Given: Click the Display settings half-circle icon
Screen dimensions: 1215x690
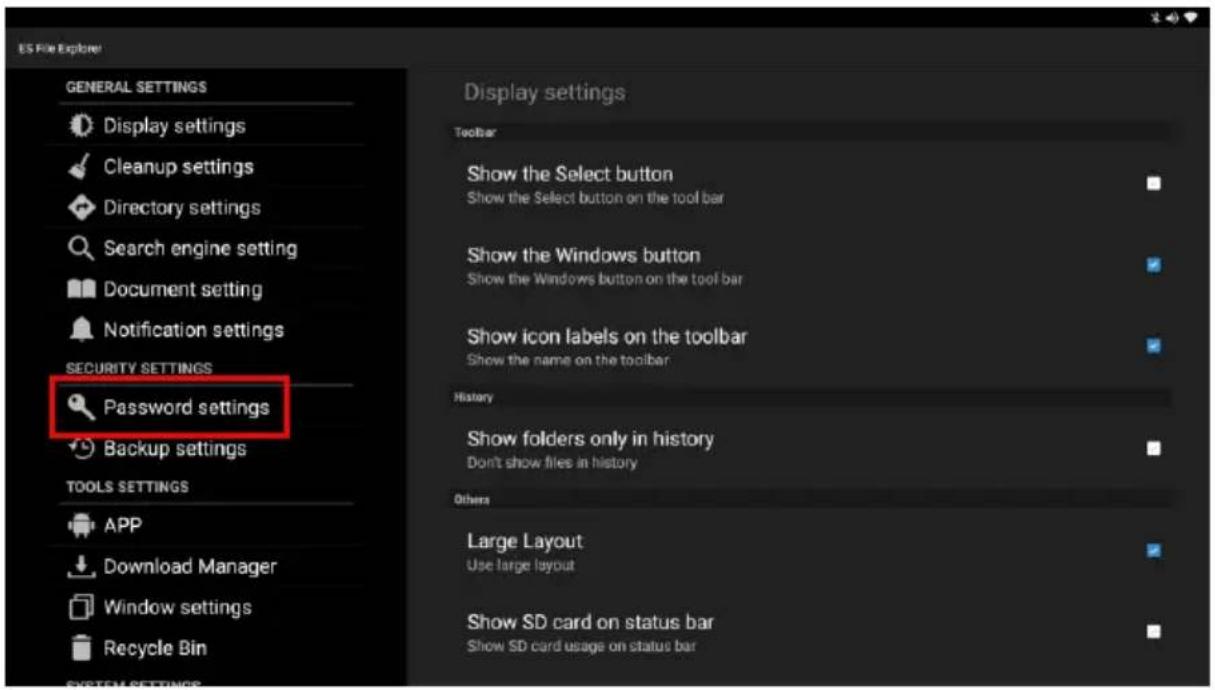Looking at the screenshot, I should coord(80,126).
